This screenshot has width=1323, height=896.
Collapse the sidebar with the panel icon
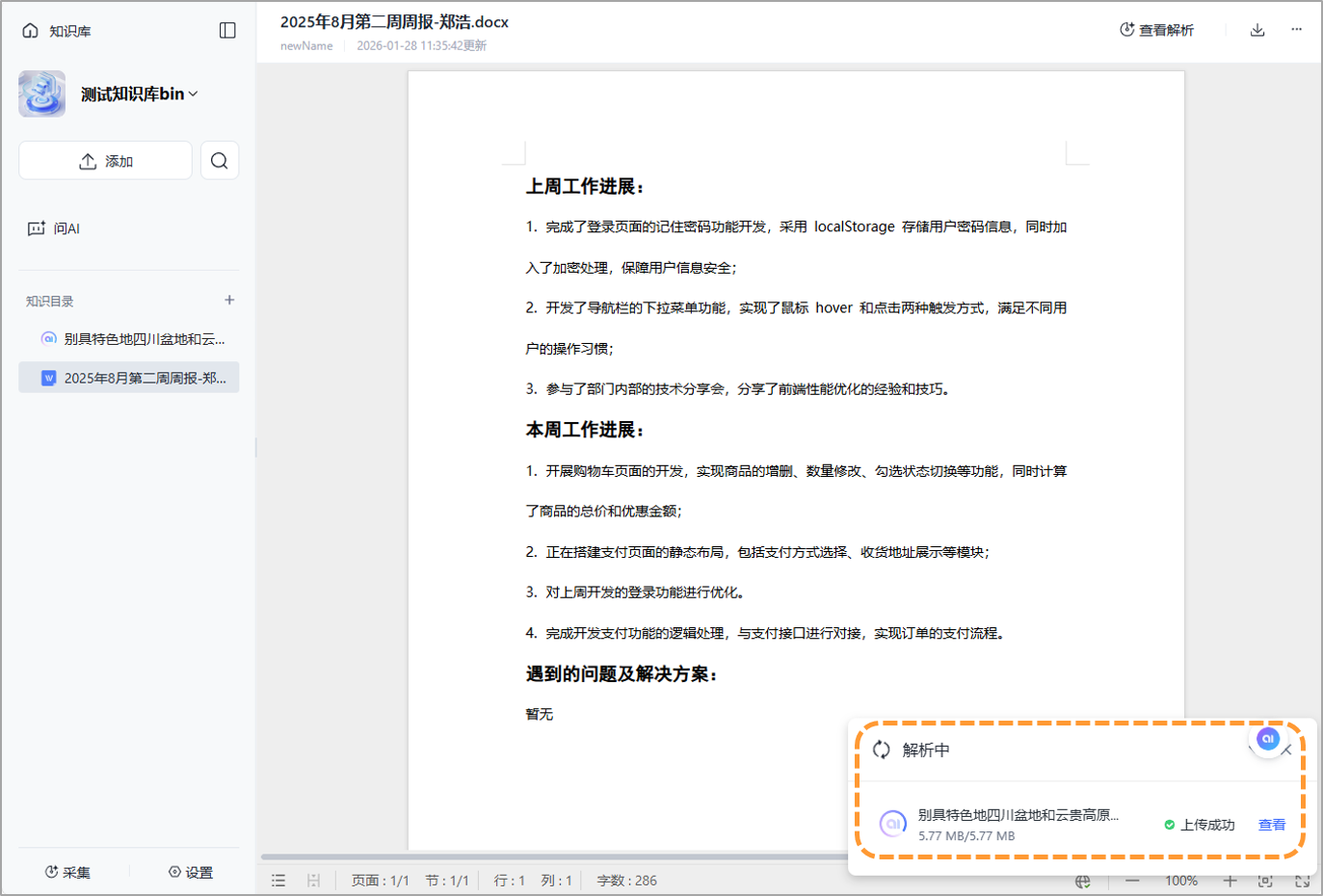[x=227, y=30]
